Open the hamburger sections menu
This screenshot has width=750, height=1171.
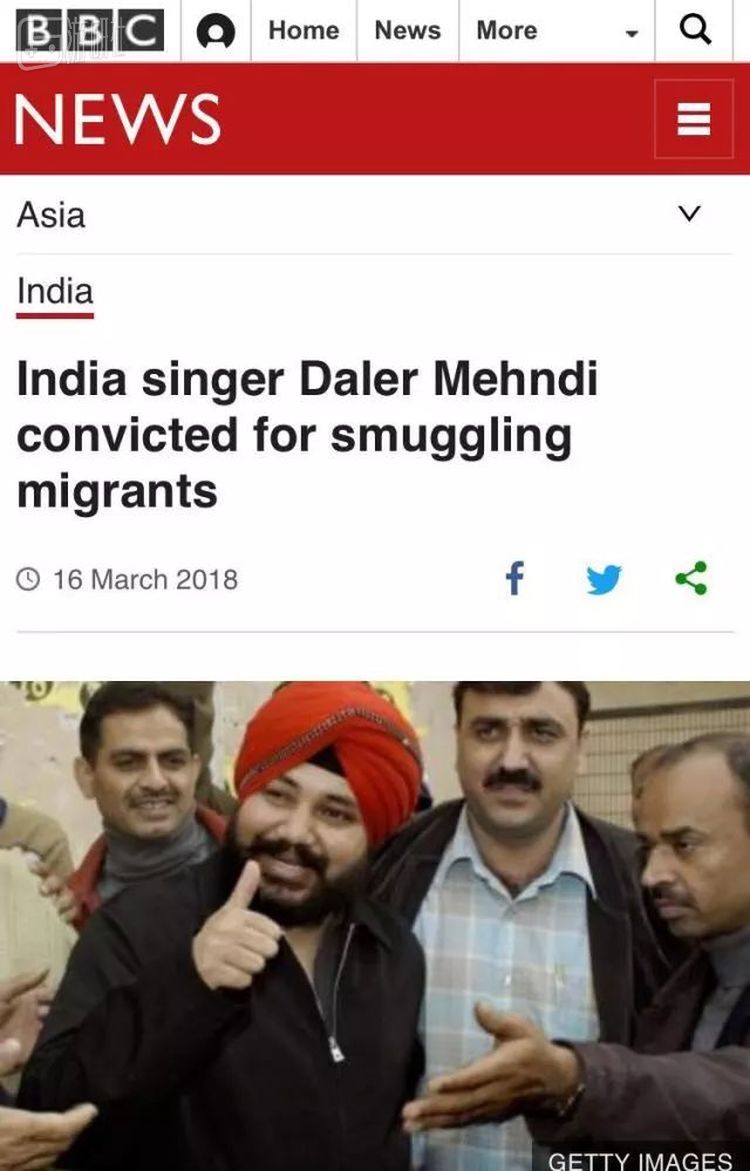[x=693, y=119]
